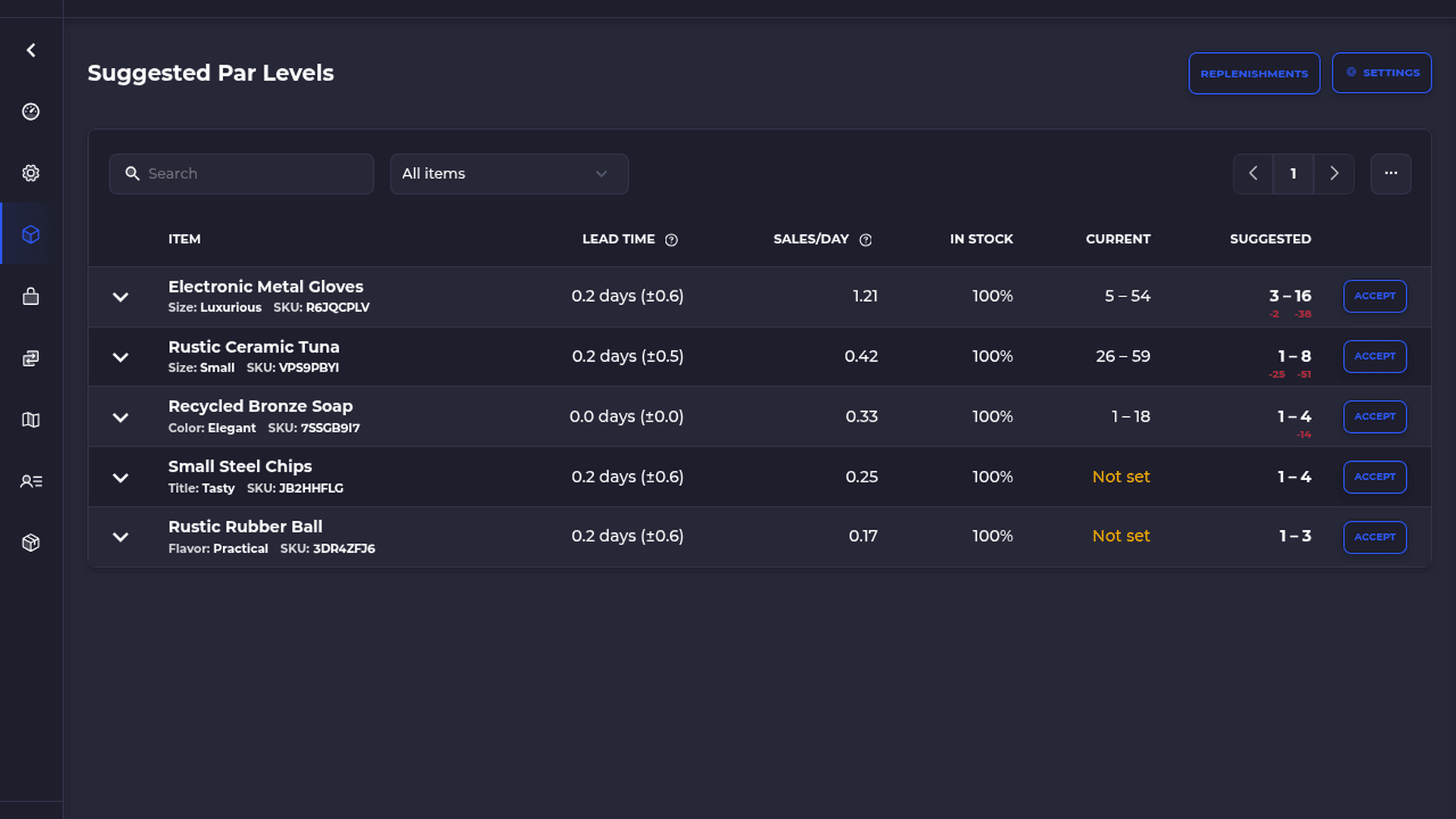Click Small Steel Chips item name
The image size is (1456, 819).
click(240, 466)
